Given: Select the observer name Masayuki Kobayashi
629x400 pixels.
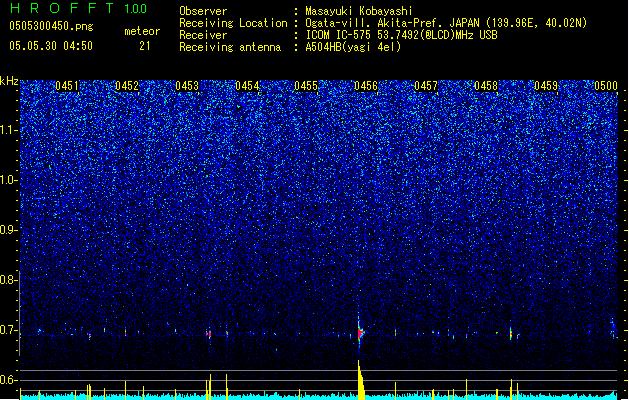Looking at the screenshot, I should click(359, 11).
